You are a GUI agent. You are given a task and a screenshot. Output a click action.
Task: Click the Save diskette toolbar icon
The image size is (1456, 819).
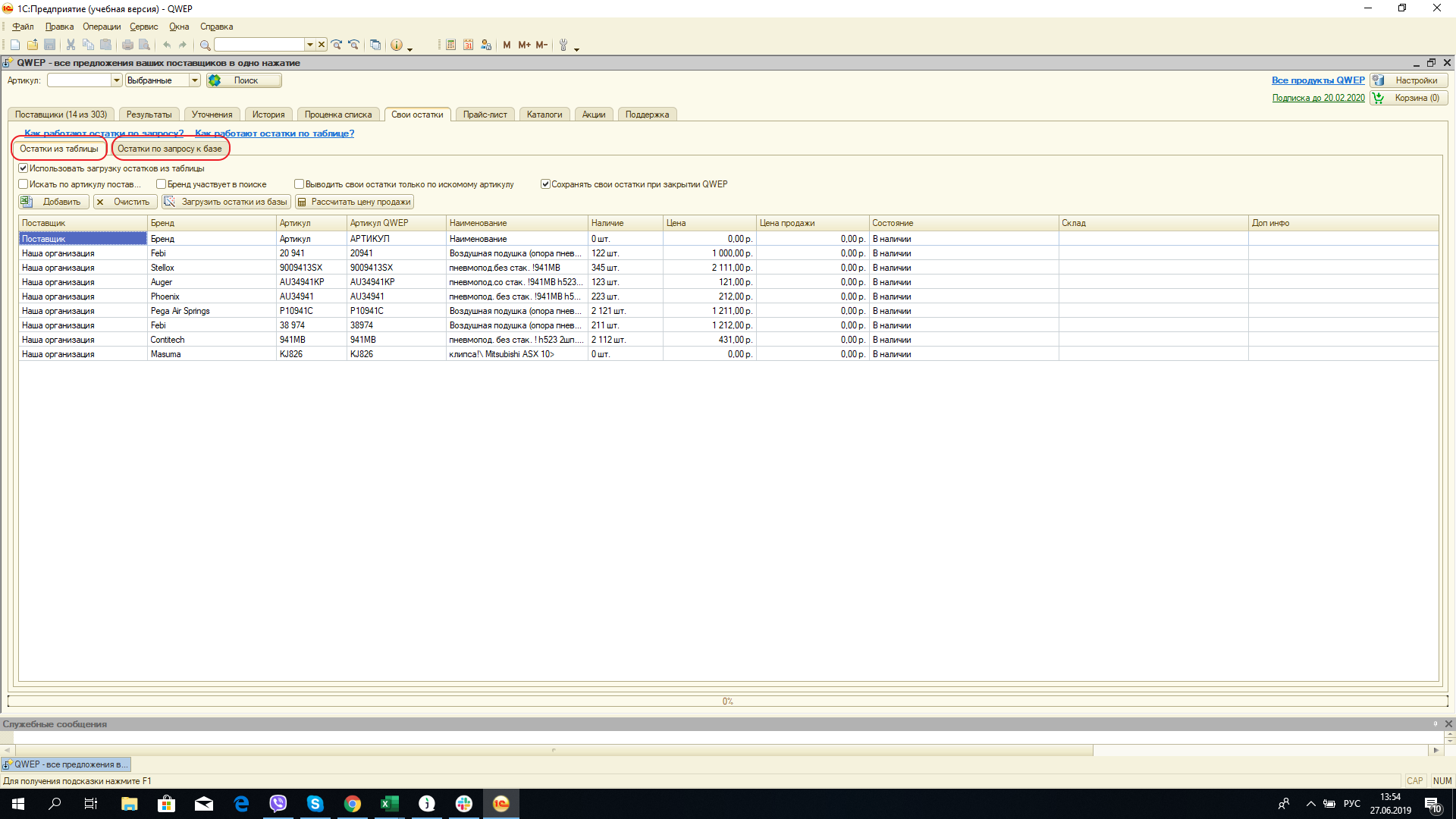point(50,45)
